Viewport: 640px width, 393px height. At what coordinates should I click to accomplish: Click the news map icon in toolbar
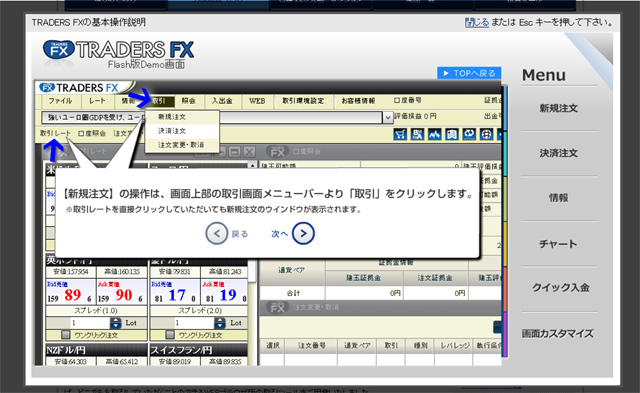coord(451,134)
